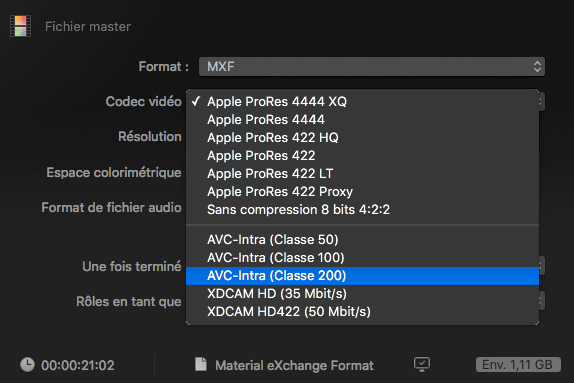Select plain Apple ProRes 422 entry
Image resolution: width=574 pixels, height=383 pixels.
tap(362, 155)
